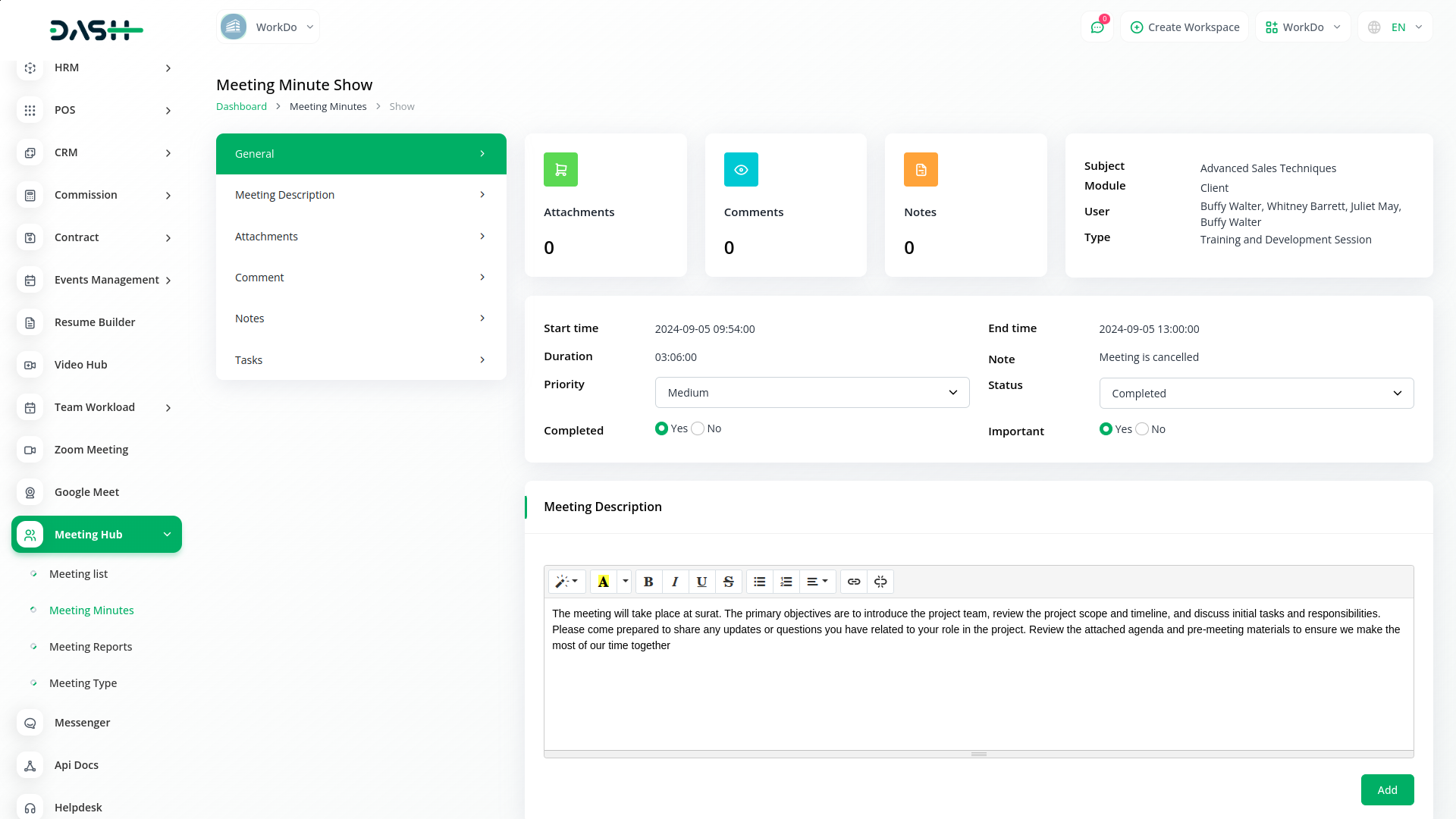The height and width of the screenshot is (819, 1456).
Task: Set Important radio to No
Action: coord(1142,429)
